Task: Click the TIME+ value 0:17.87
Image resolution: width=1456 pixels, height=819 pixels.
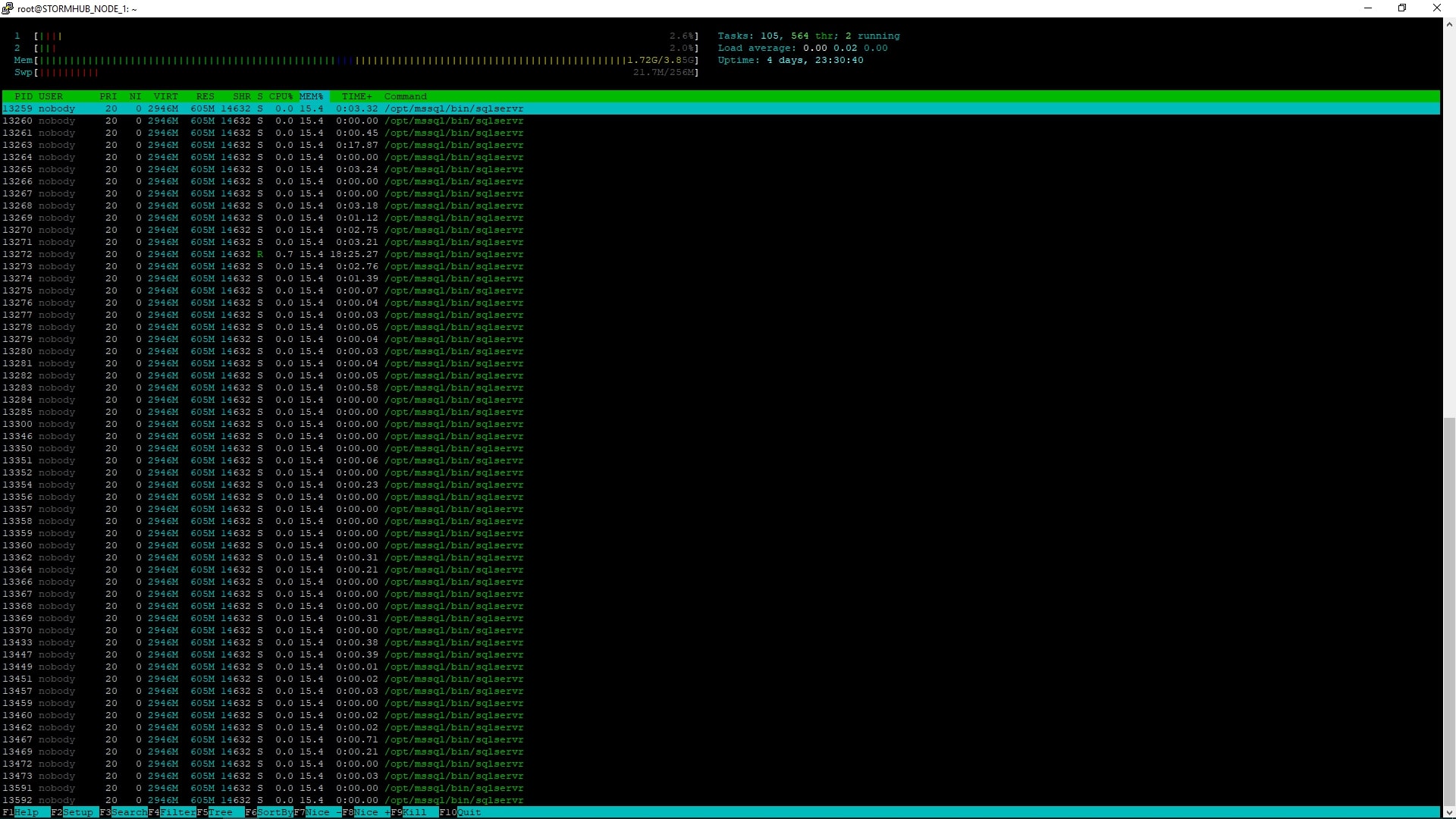Action: [356, 145]
